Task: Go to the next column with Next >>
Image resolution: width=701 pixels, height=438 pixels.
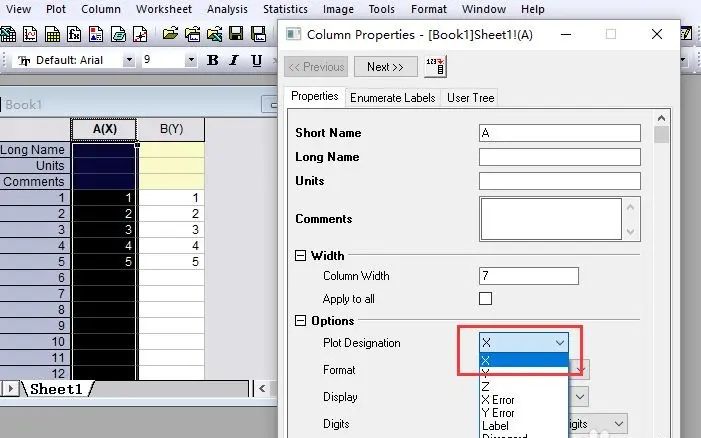Action: (385, 67)
